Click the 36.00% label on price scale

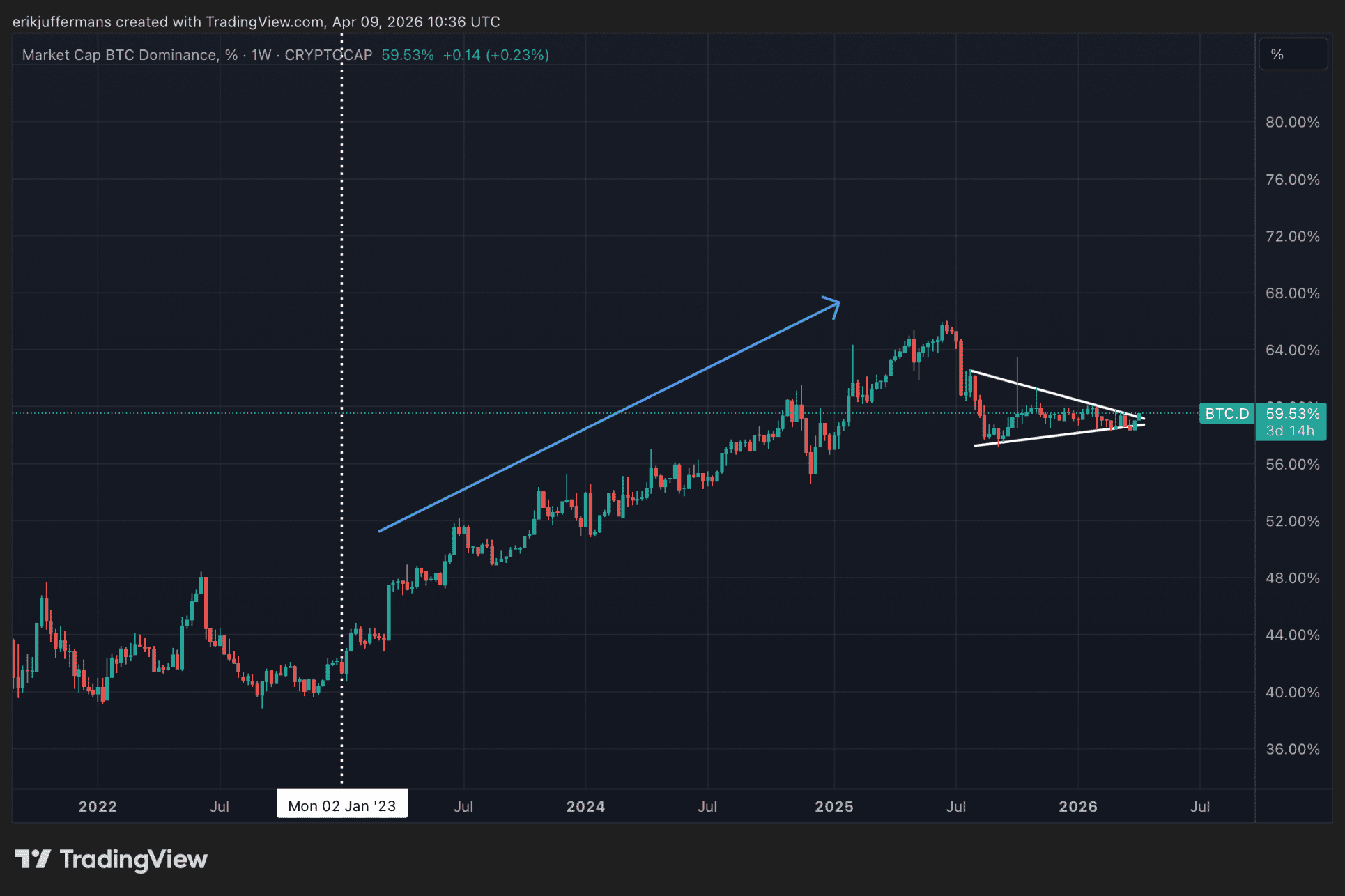coord(1292,749)
